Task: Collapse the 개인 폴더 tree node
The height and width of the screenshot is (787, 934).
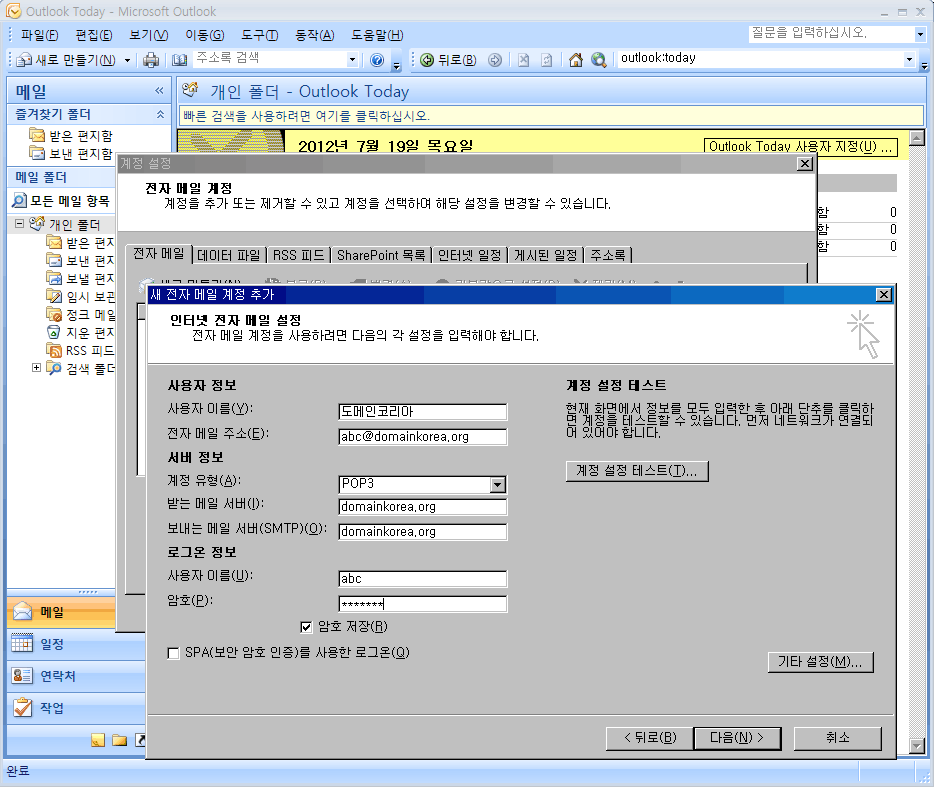Action: point(20,223)
